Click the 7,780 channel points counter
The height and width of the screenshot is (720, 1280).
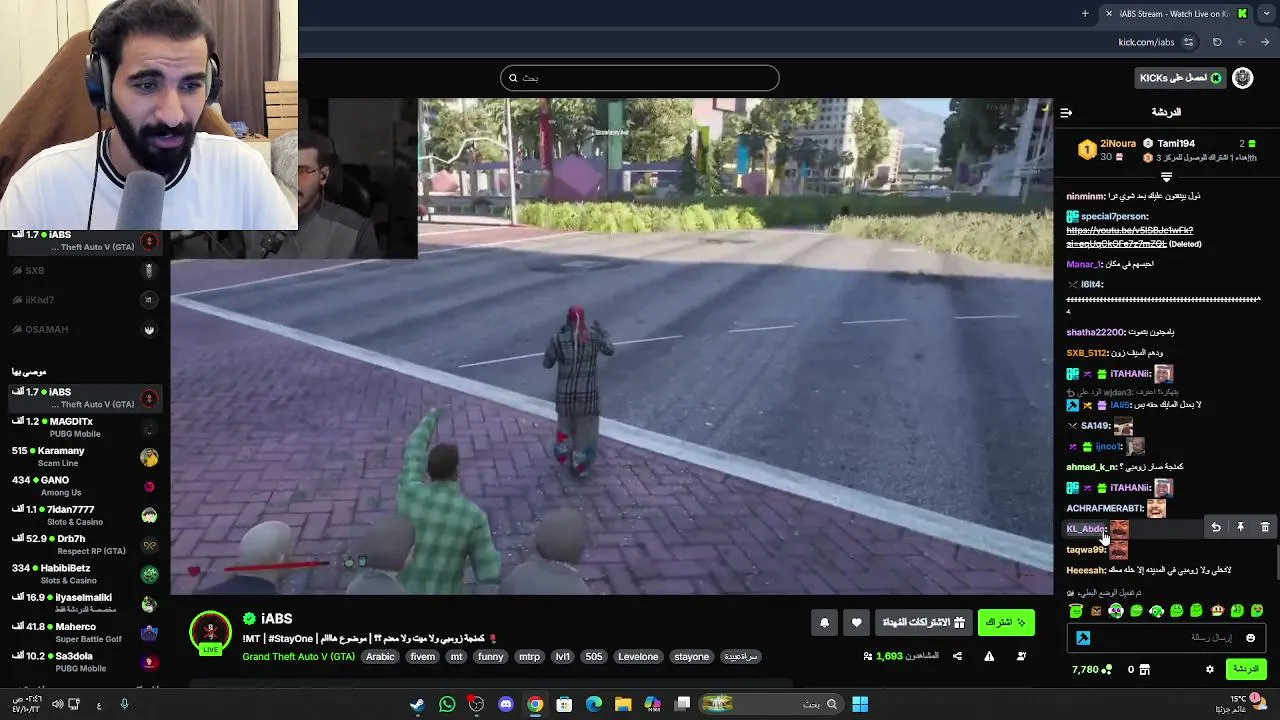[x=1091, y=669]
